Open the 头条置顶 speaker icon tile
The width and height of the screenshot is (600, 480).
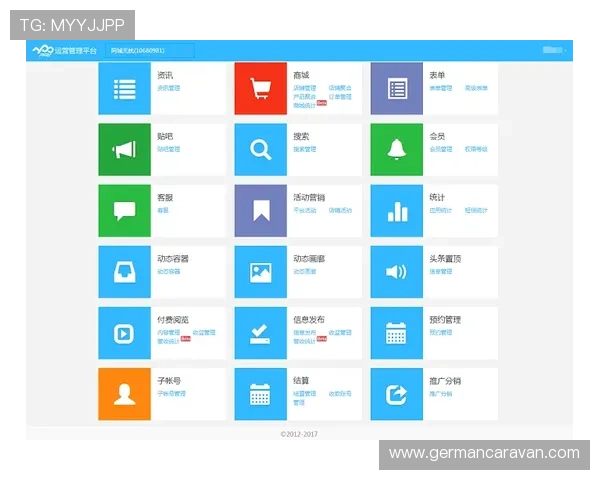pos(396,272)
